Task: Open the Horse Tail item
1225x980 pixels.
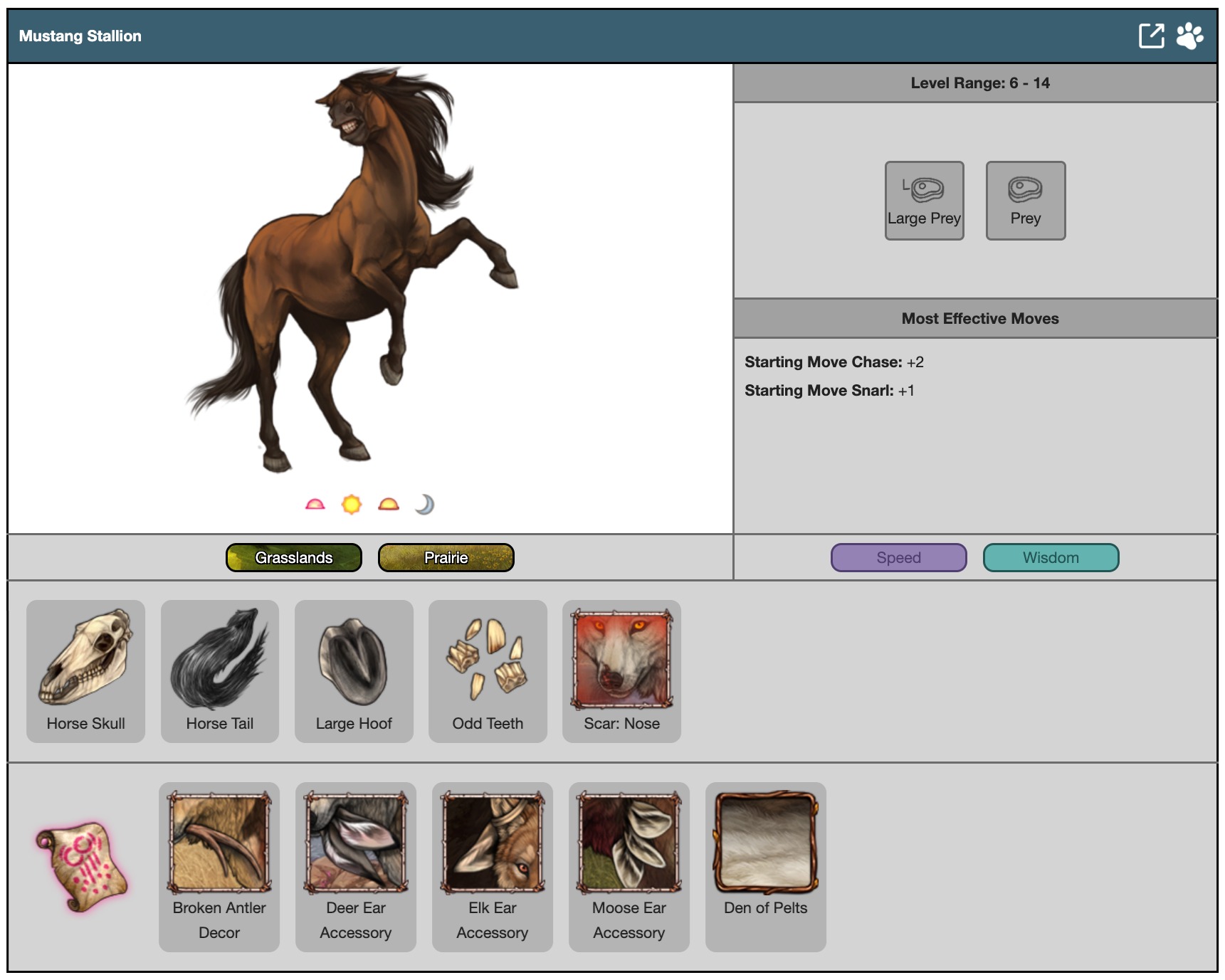Action: 220,670
